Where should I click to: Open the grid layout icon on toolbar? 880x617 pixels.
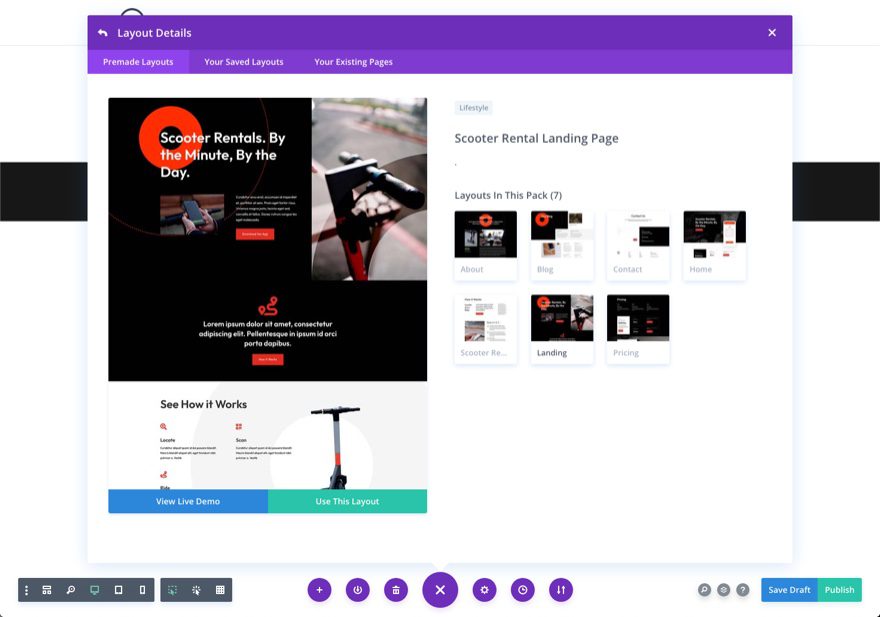(219, 590)
